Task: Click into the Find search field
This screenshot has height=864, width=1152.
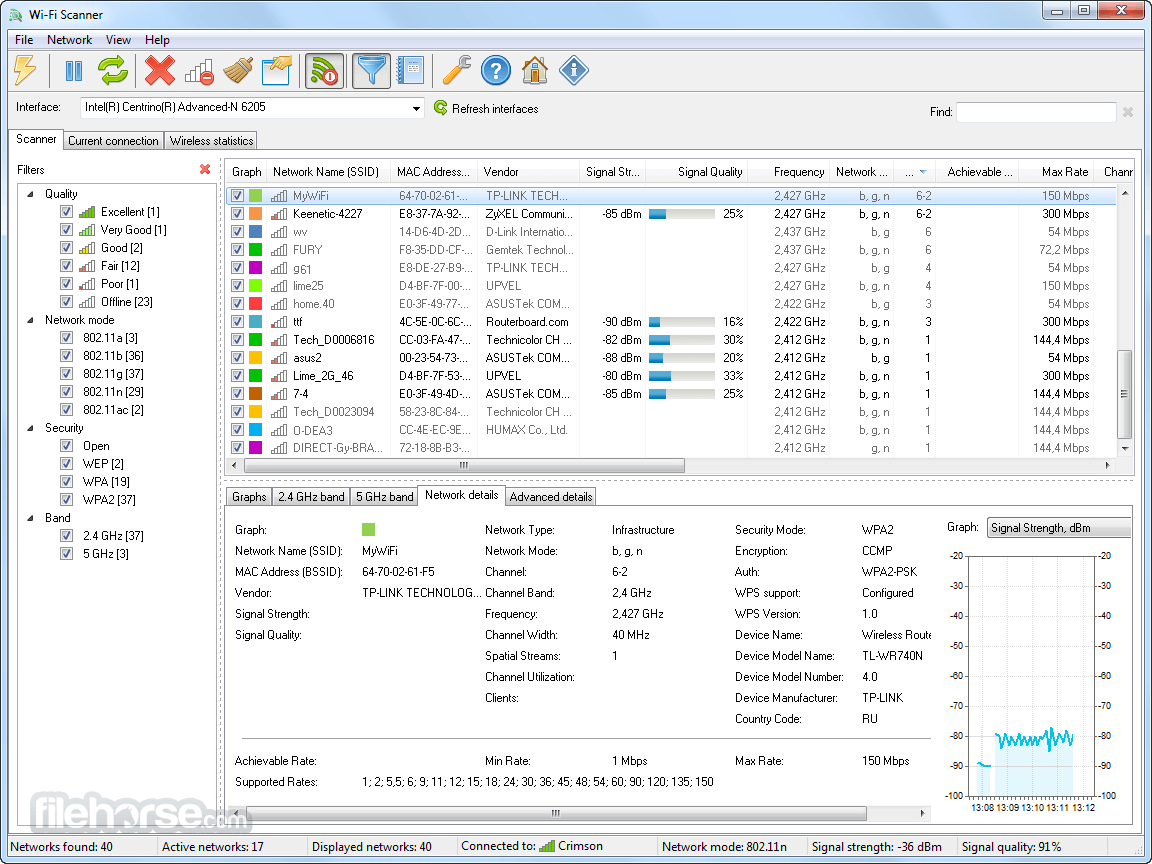Action: click(1036, 112)
